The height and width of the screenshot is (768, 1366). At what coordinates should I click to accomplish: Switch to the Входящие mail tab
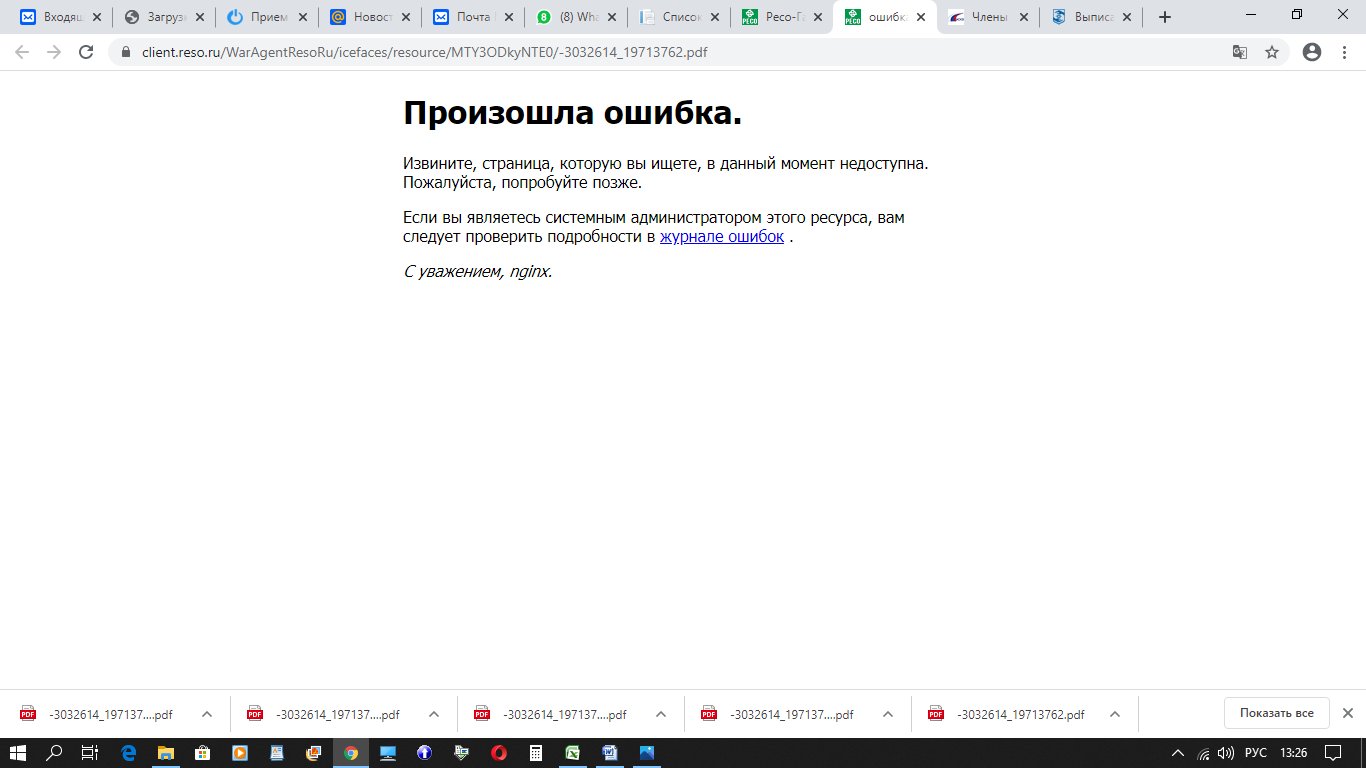(58, 17)
